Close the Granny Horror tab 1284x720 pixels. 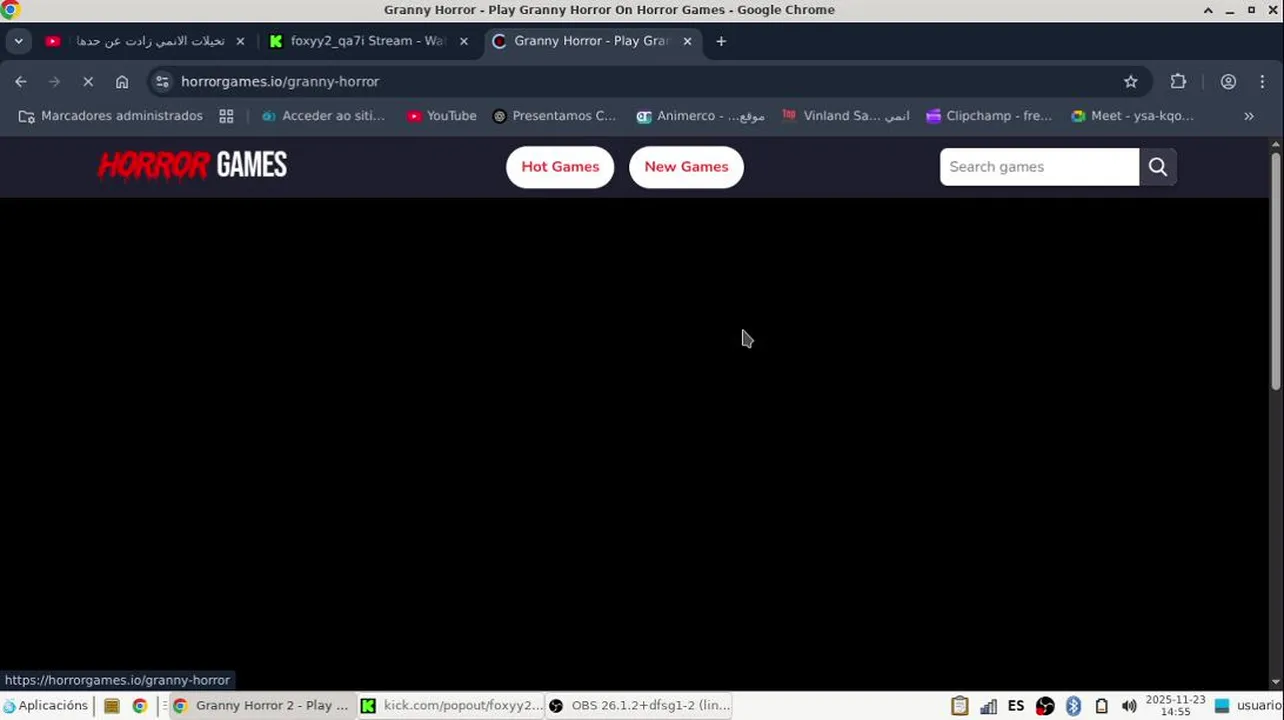coord(687,41)
